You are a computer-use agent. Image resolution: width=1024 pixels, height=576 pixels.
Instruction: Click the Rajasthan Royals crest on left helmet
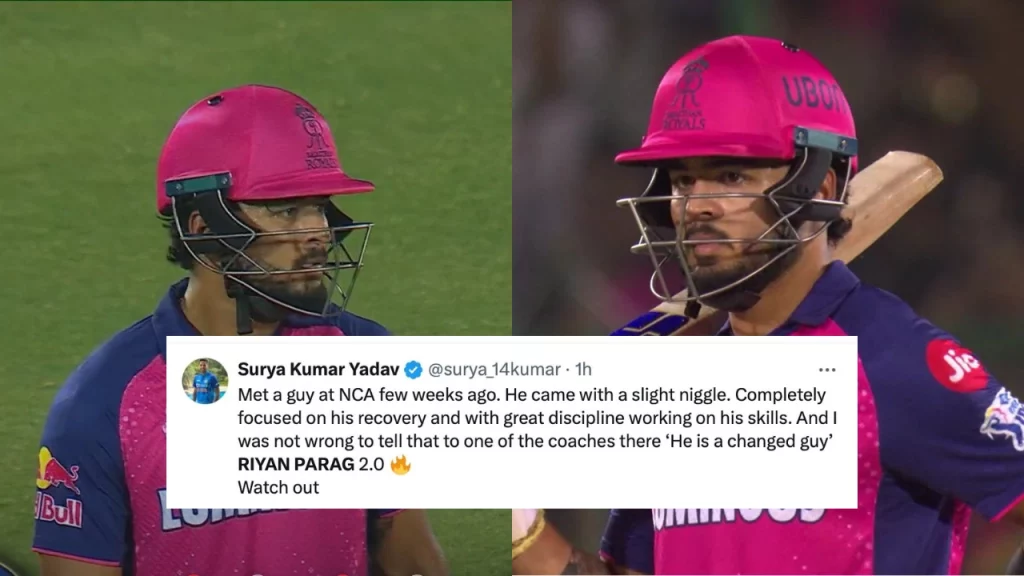pyautogui.click(x=316, y=135)
